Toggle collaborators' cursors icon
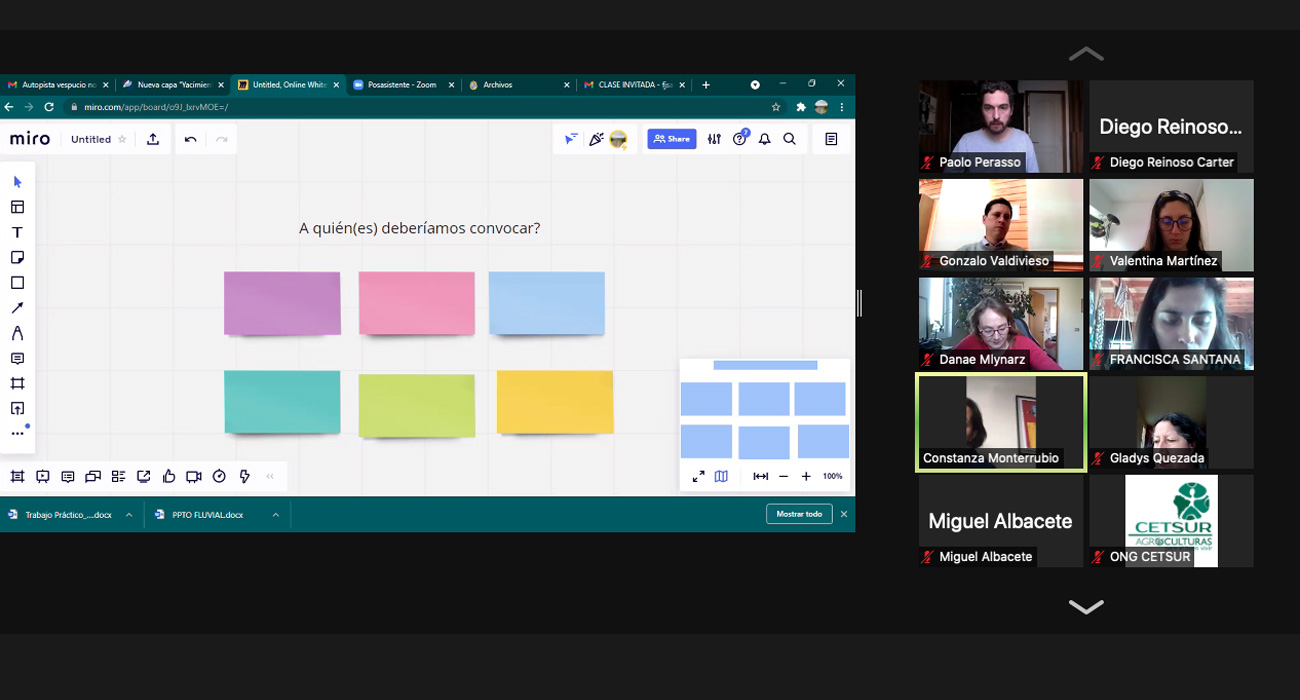1300x700 pixels. pyautogui.click(x=571, y=139)
